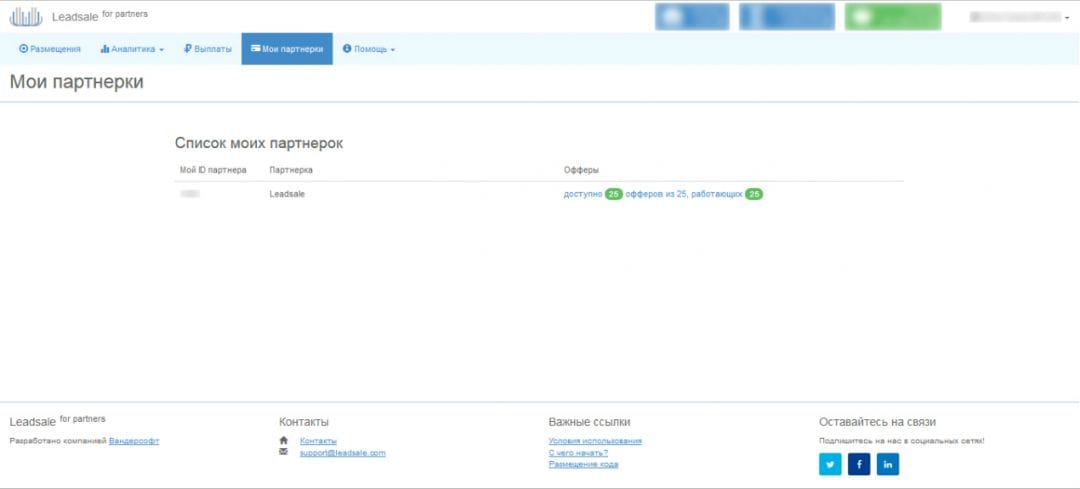Click the envelope icon beside support email
1080x489 pixels.
click(283, 452)
